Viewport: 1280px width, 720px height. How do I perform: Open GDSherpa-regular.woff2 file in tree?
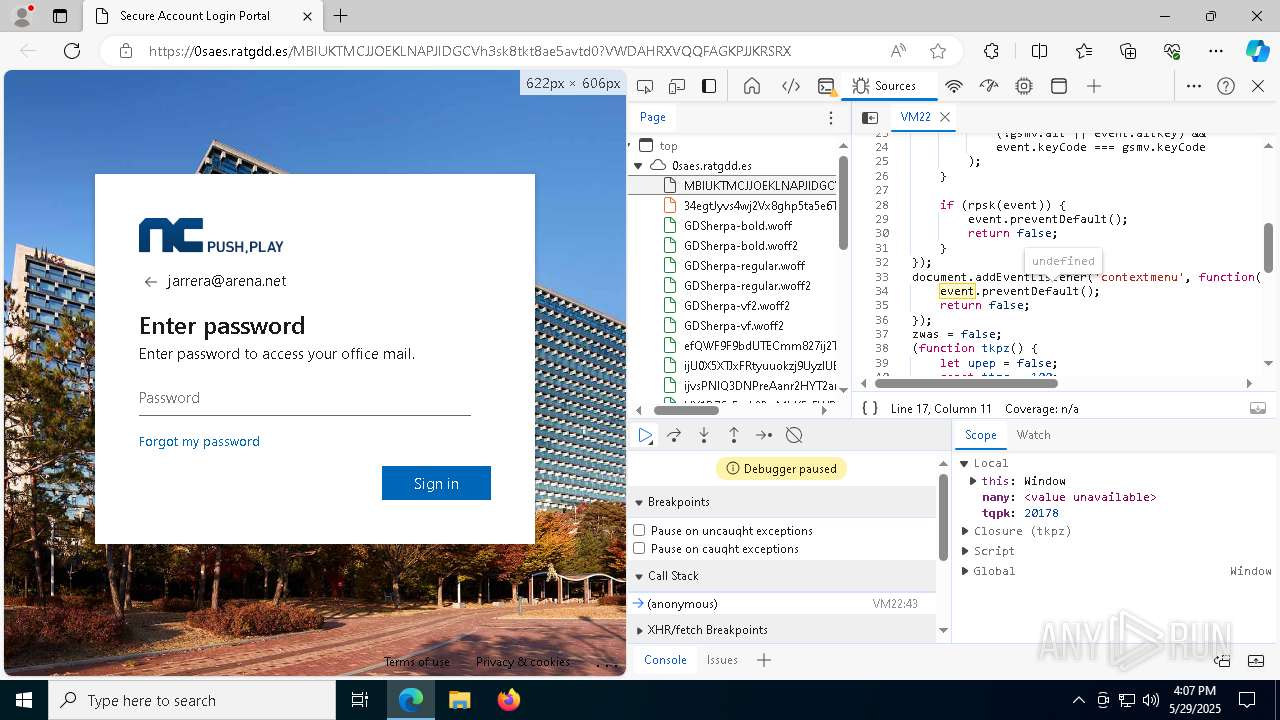pos(746,286)
